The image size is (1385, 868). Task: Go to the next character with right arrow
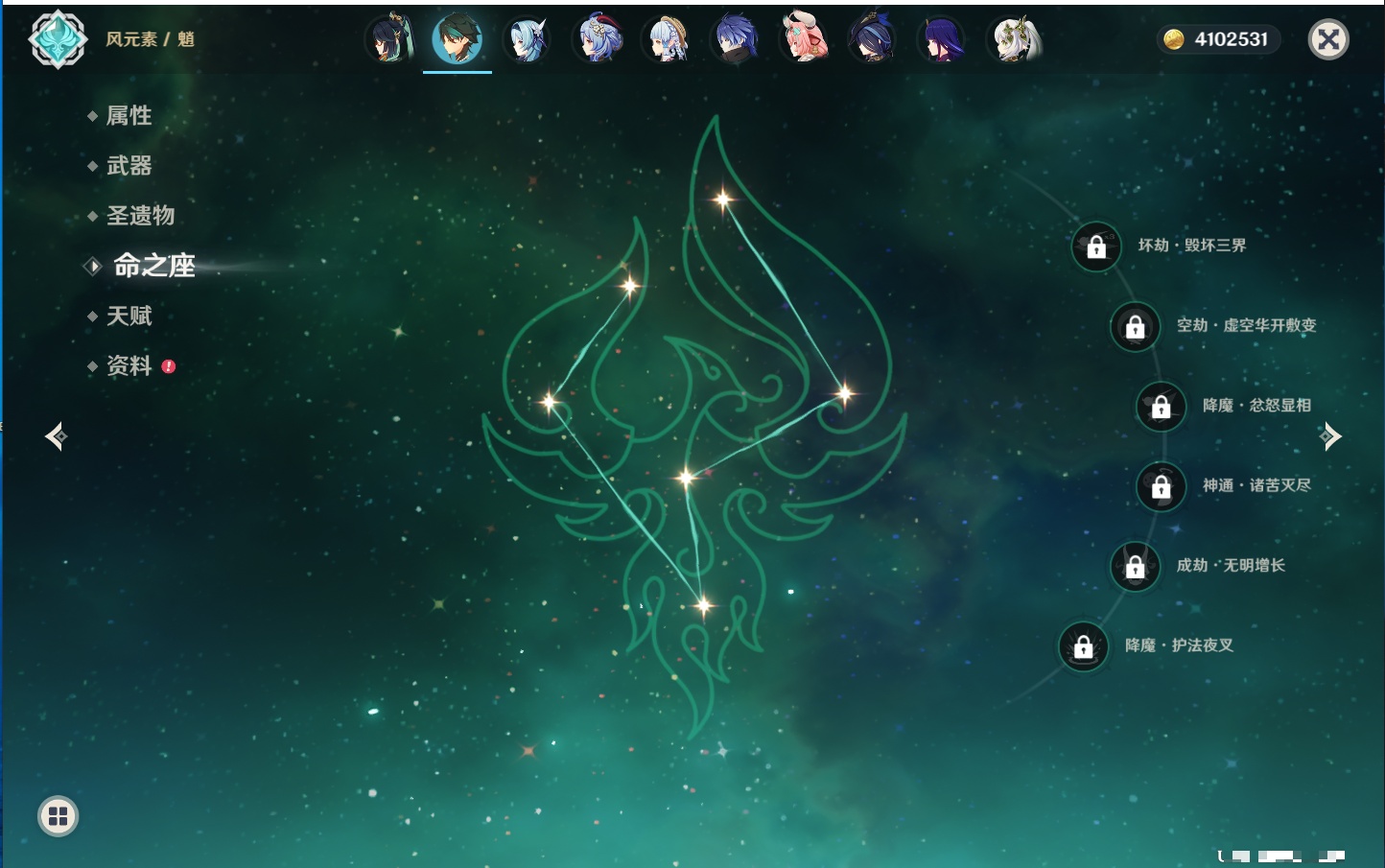pos(1330,436)
